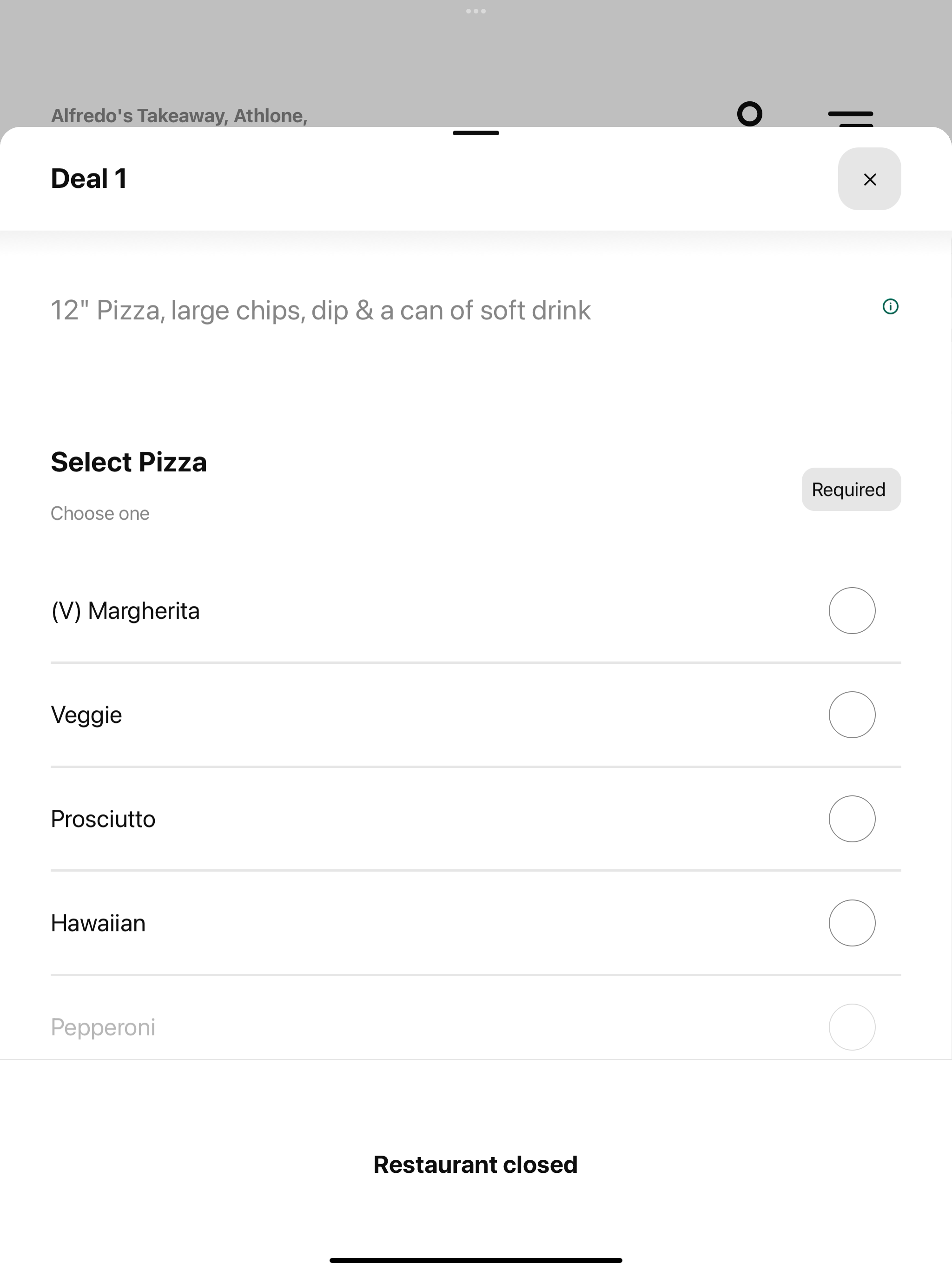Tap Alfredo's Takeaway, Athlone header text
Image resolution: width=952 pixels, height=1270 pixels.
point(179,115)
